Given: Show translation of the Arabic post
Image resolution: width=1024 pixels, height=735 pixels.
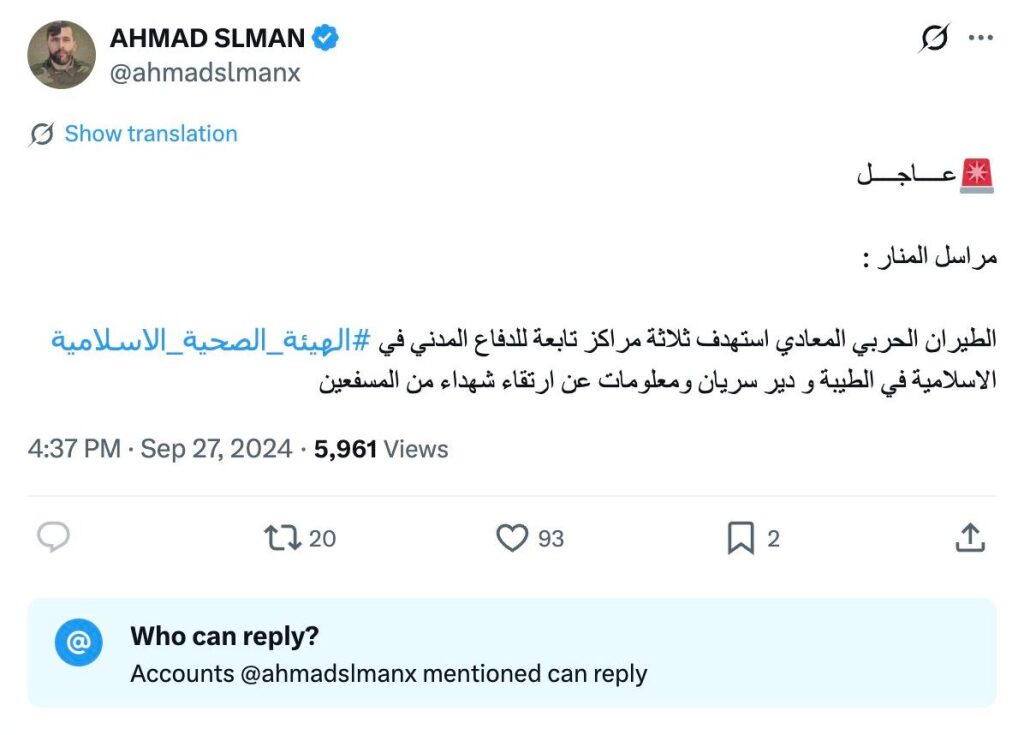Looking at the screenshot, I should 151,134.
